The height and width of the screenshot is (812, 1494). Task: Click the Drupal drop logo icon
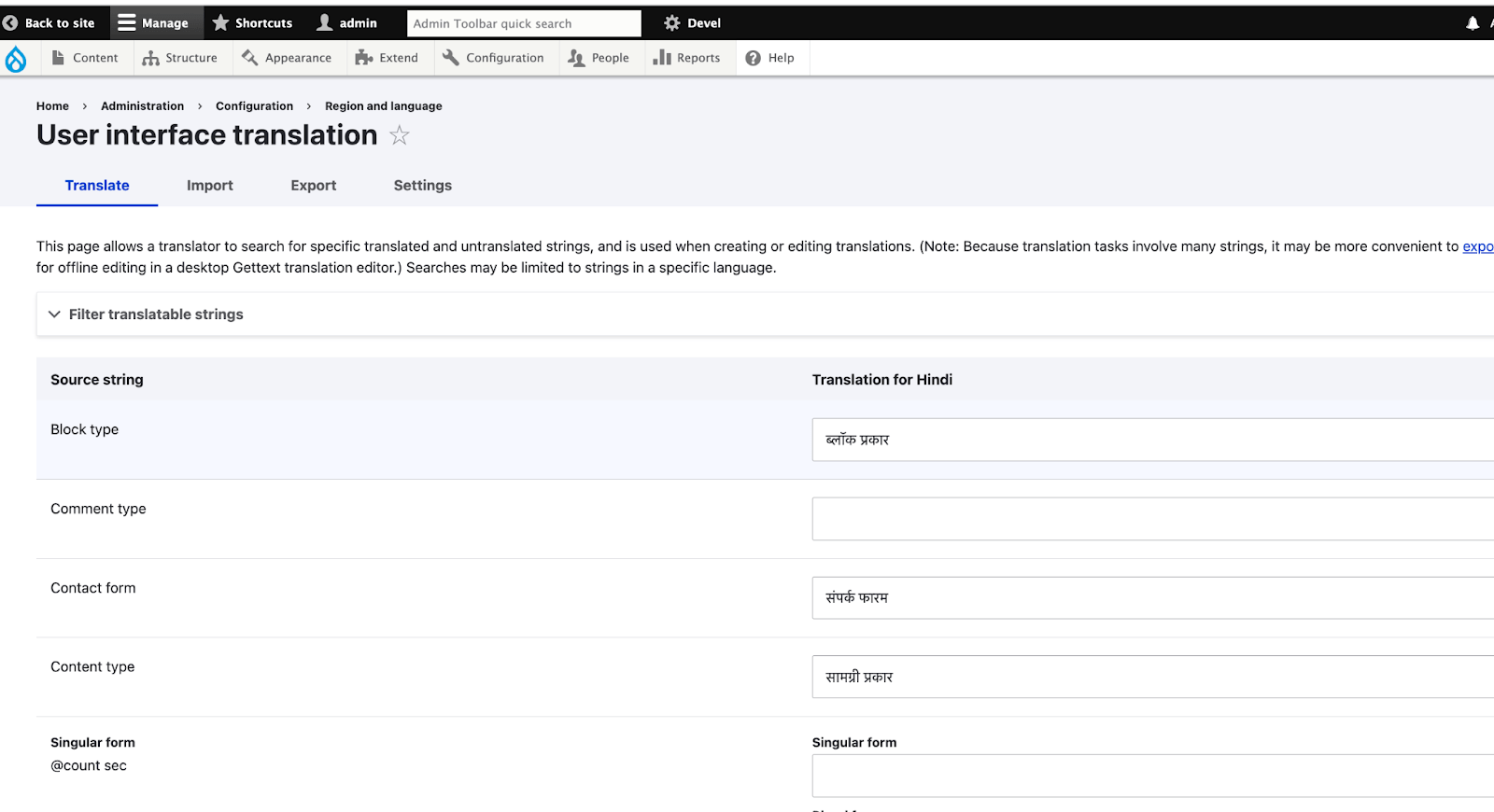coord(16,59)
